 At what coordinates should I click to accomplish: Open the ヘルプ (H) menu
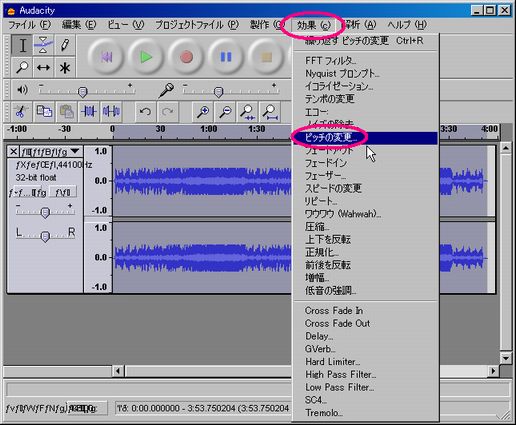click(407, 25)
